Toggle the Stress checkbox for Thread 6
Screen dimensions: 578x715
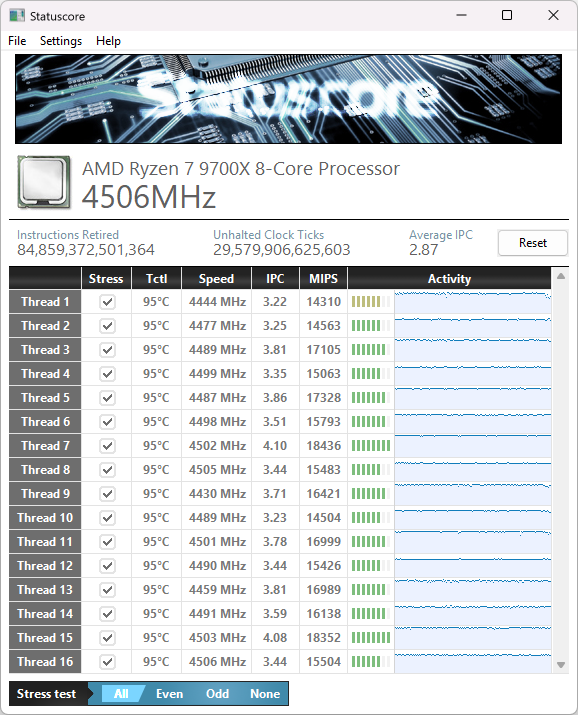coord(108,422)
